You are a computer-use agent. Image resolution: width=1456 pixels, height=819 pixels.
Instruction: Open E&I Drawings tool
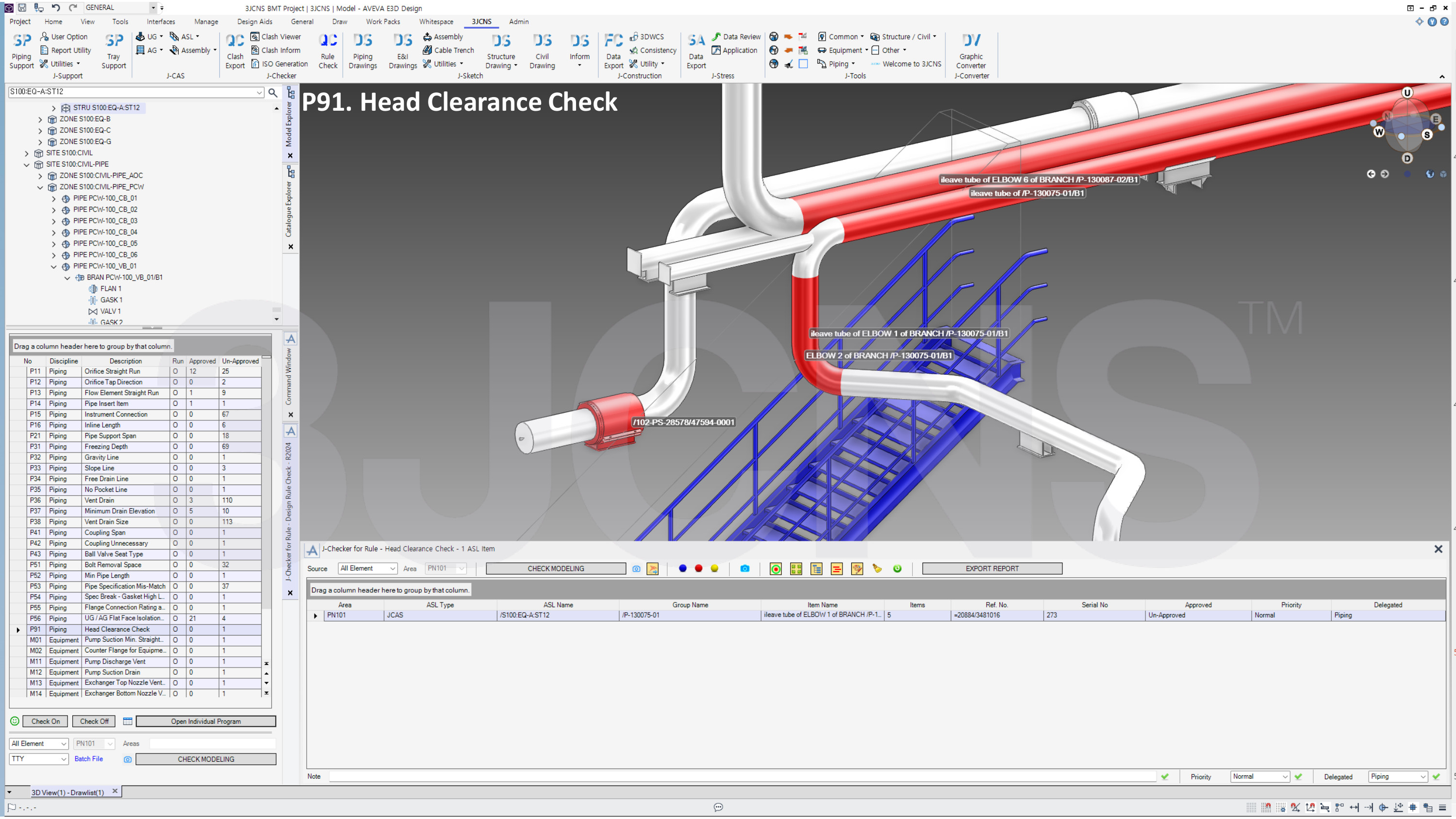(x=402, y=51)
